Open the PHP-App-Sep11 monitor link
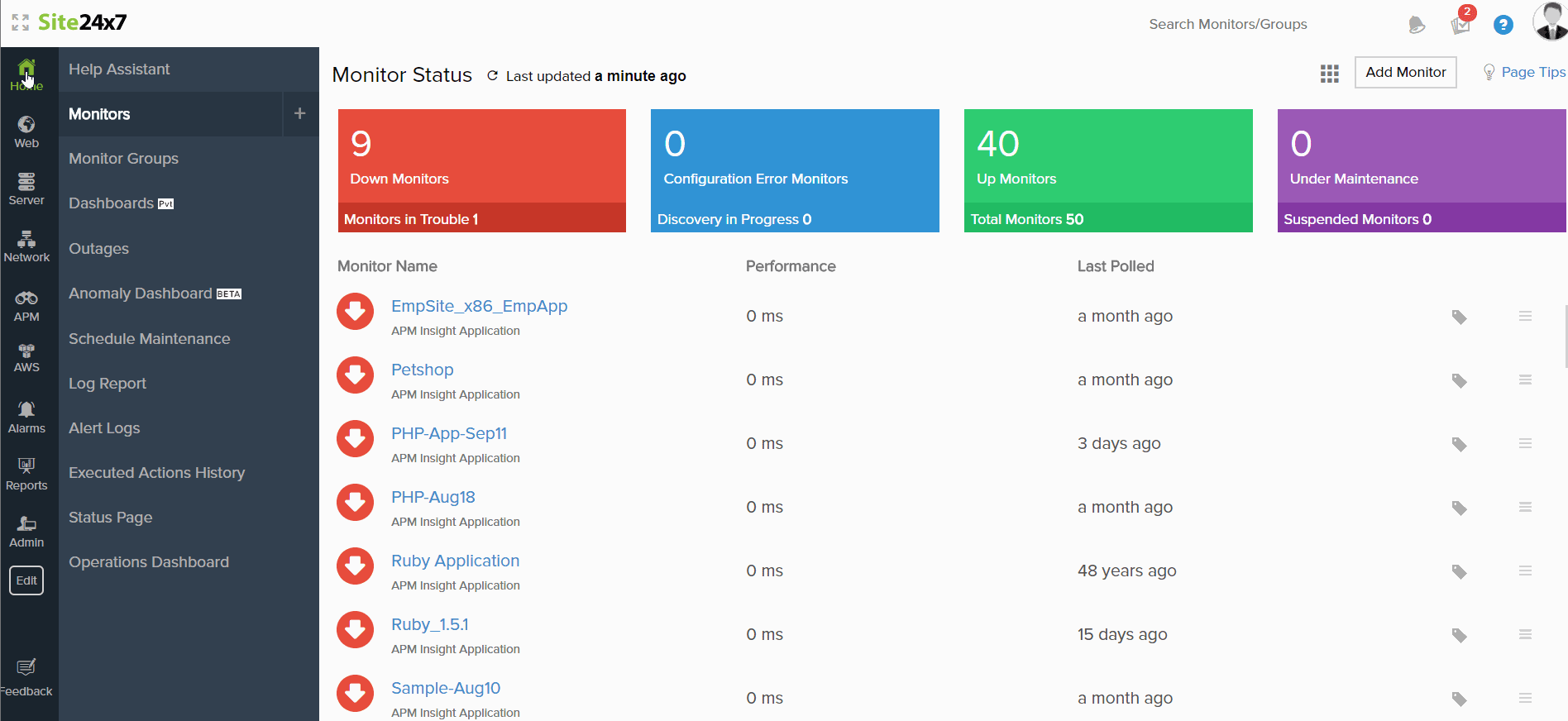The height and width of the screenshot is (721, 1568). pyautogui.click(x=448, y=433)
